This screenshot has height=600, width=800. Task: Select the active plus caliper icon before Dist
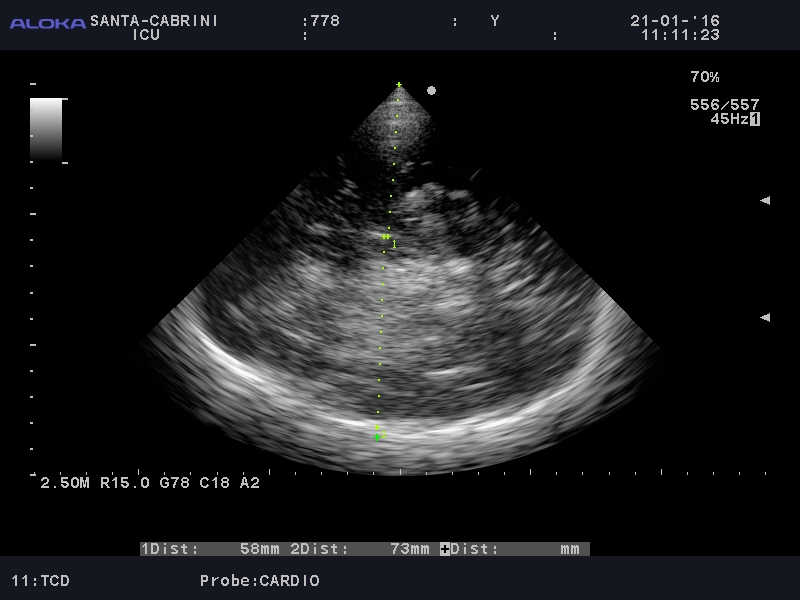point(445,549)
